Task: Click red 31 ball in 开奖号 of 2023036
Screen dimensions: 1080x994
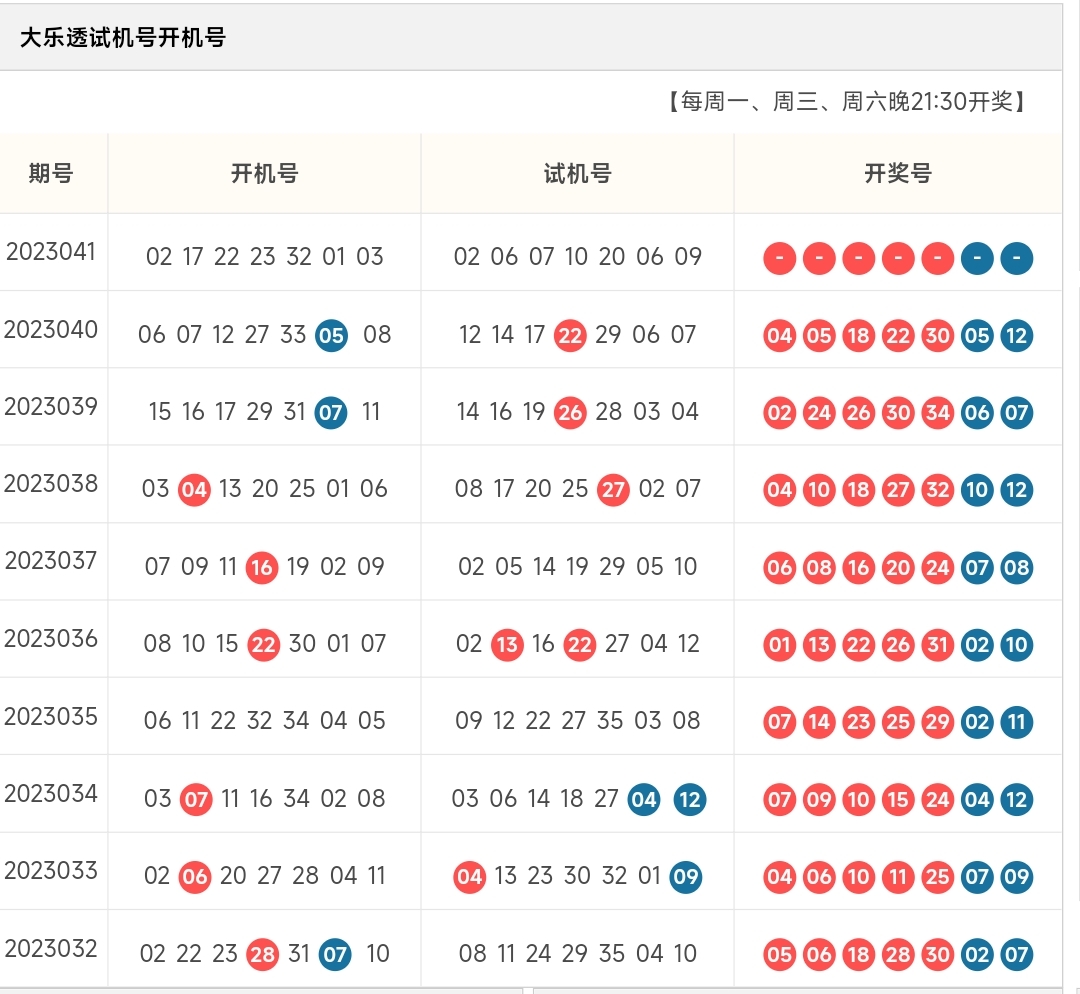Action: click(937, 645)
